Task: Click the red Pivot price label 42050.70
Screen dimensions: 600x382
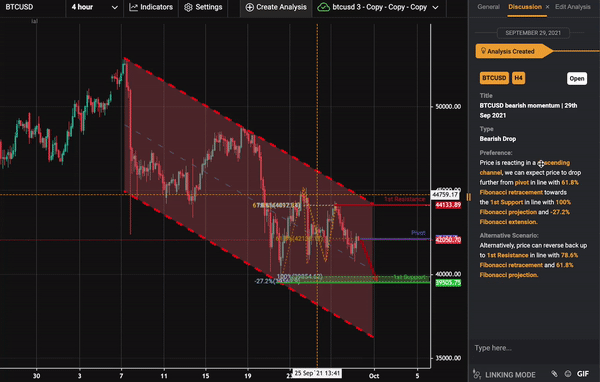Action: pyautogui.click(x=448, y=240)
